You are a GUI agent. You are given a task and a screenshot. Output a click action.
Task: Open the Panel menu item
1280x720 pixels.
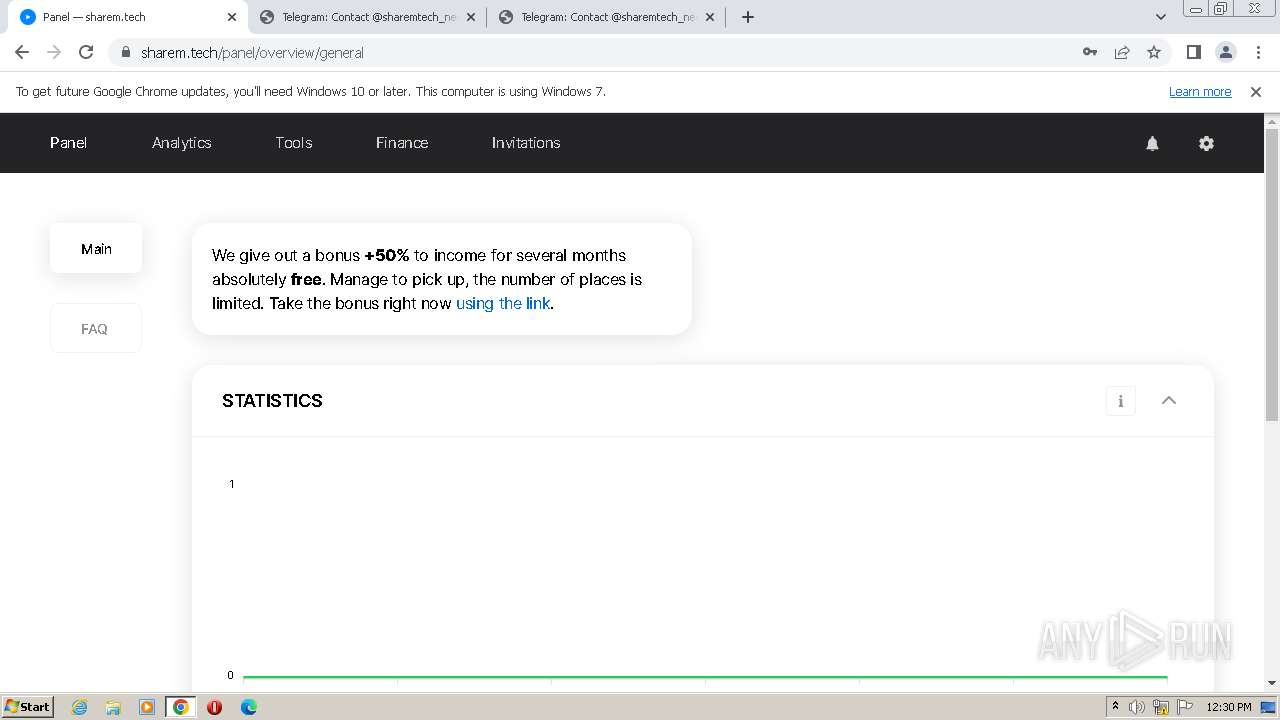click(68, 143)
